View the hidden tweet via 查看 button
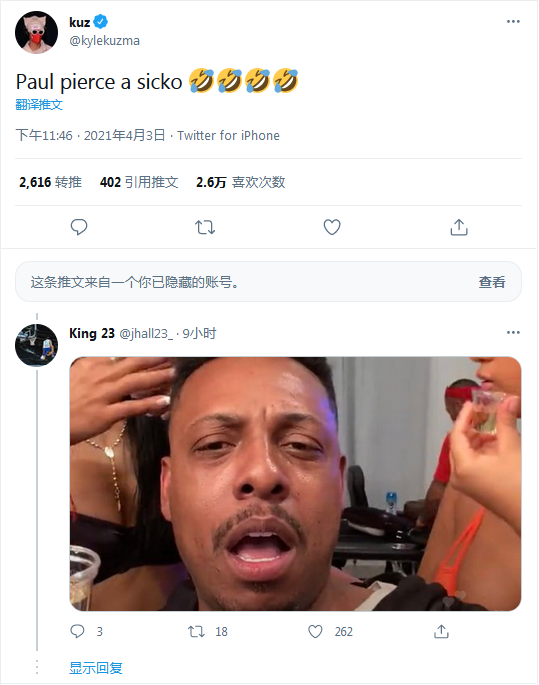Image resolution: width=539 pixels, height=685 pixels. click(492, 282)
